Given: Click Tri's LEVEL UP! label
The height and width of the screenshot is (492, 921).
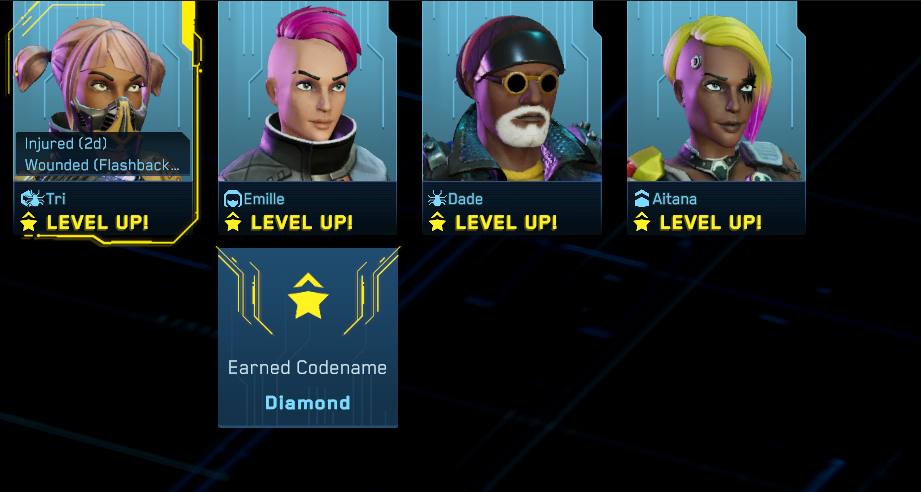Looking at the screenshot, I should point(98,223).
